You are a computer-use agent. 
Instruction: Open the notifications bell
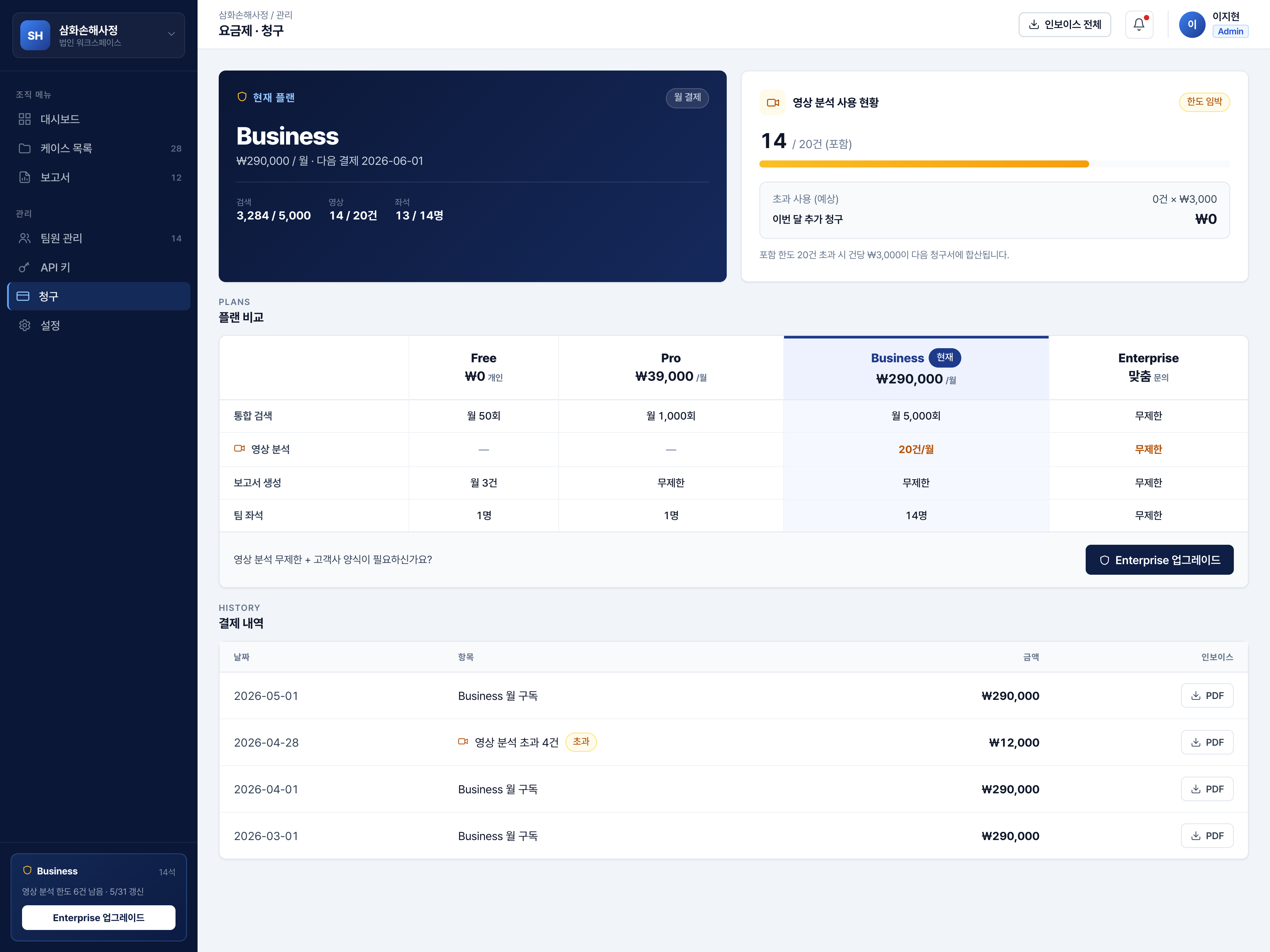[x=1139, y=25]
